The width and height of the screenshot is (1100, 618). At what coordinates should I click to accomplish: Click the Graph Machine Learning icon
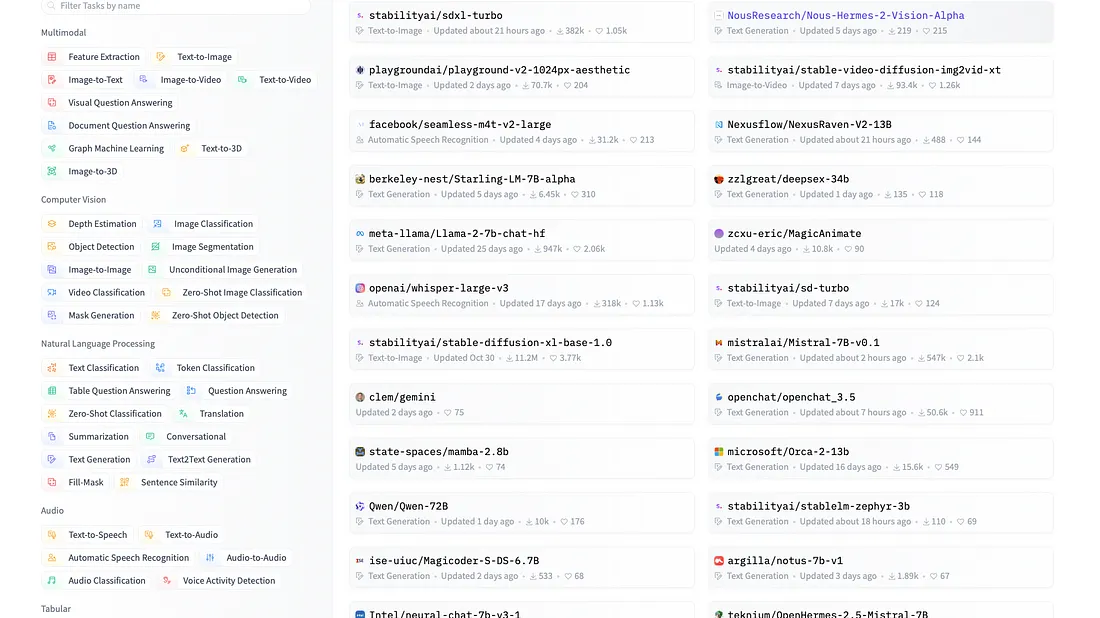click(52, 149)
